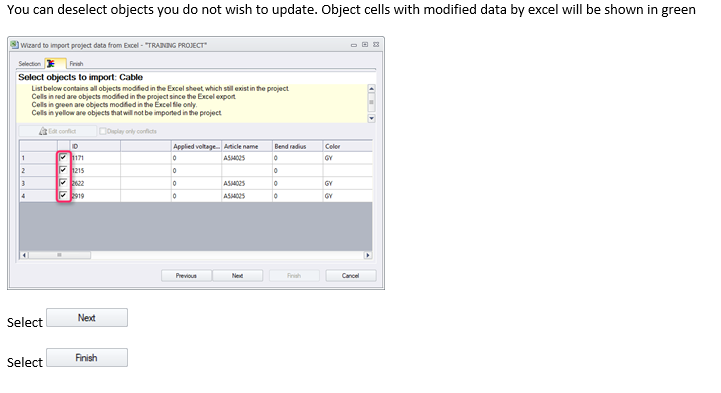This screenshot has height=393, width=721.
Task: Click the description scroll down arrow
Action: [x=372, y=118]
